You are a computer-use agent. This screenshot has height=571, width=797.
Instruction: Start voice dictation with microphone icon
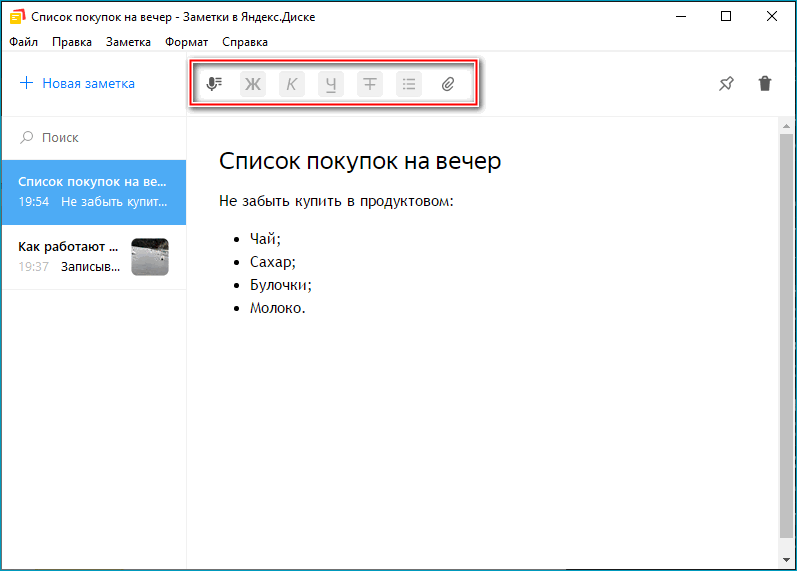214,84
